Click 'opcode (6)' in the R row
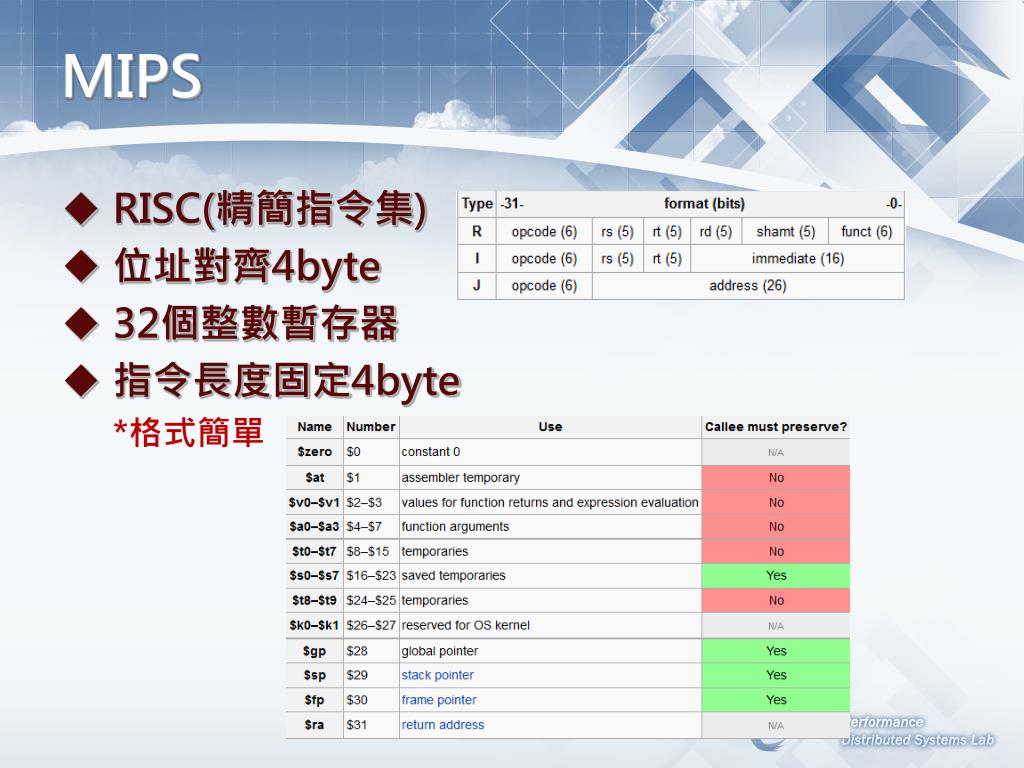 [544, 232]
